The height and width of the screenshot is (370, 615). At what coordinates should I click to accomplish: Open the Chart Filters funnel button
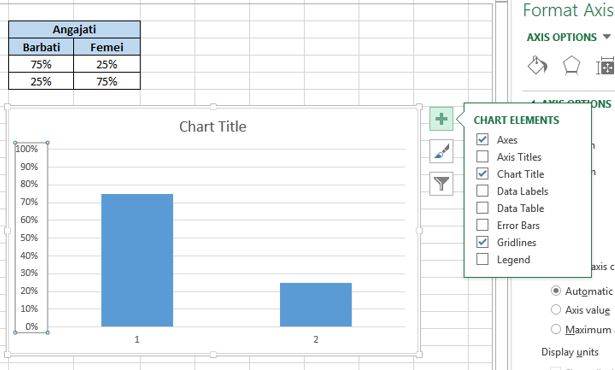pos(441,184)
